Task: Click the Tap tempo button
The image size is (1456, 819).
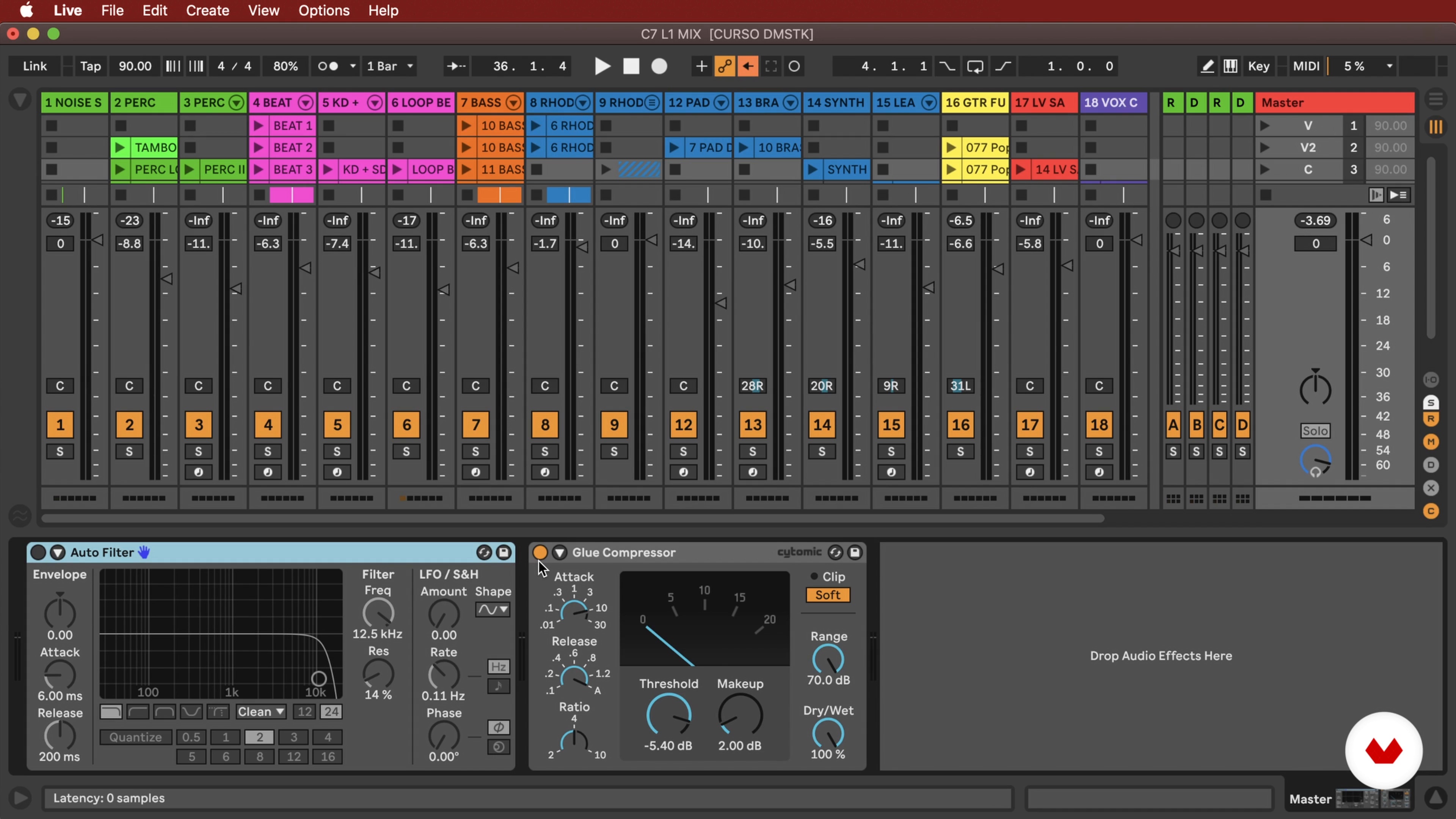Action: point(91,66)
